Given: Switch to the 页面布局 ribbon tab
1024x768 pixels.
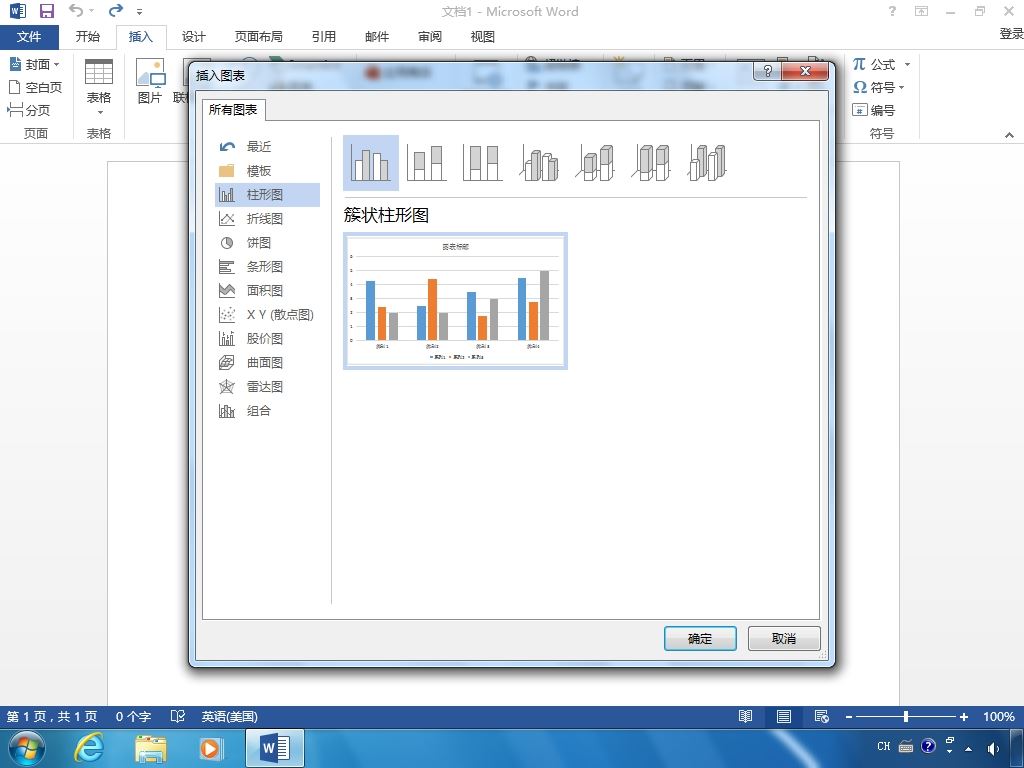Looking at the screenshot, I should coord(259,37).
